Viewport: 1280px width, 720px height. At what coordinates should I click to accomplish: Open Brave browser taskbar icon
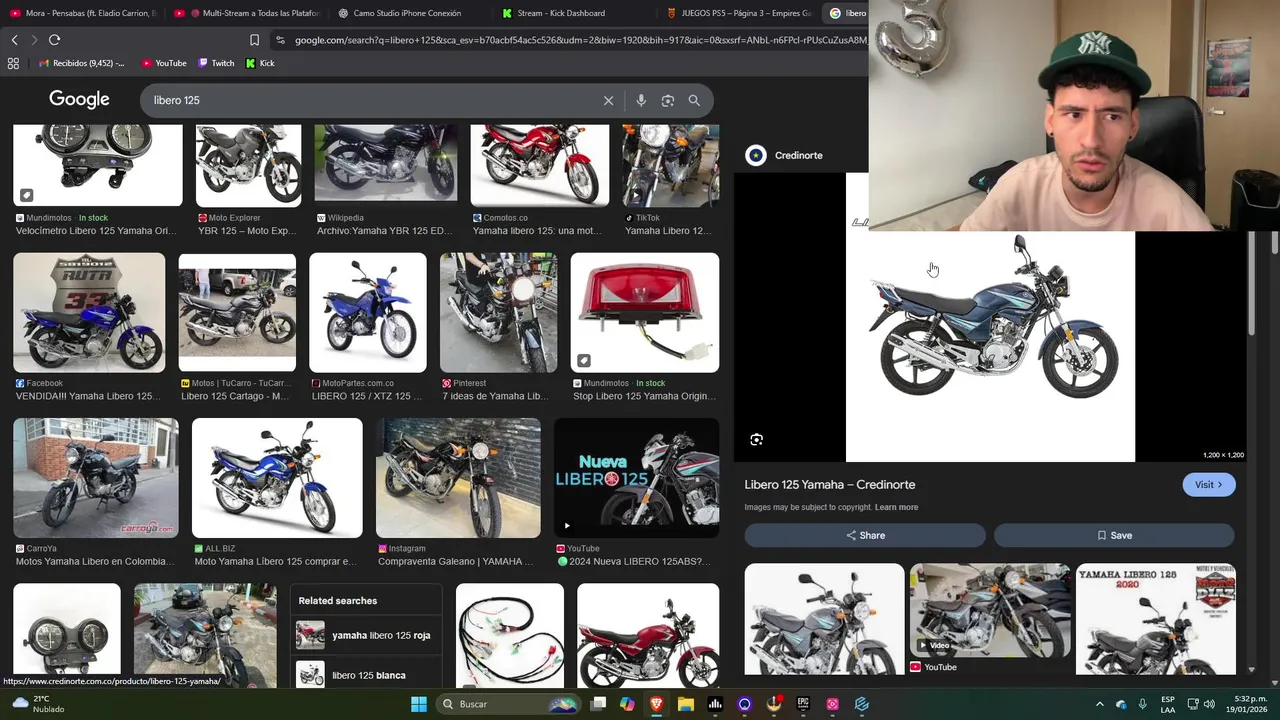pyautogui.click(x=656, y=704)
